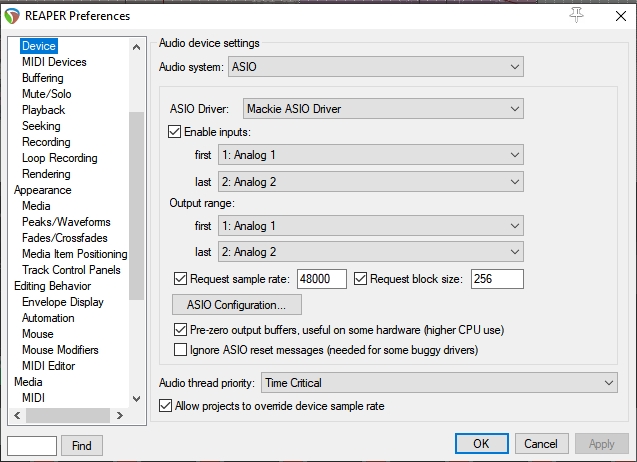
Task: Select Mouse Modifiers in the sidebar
Action: tap(60, 350)
